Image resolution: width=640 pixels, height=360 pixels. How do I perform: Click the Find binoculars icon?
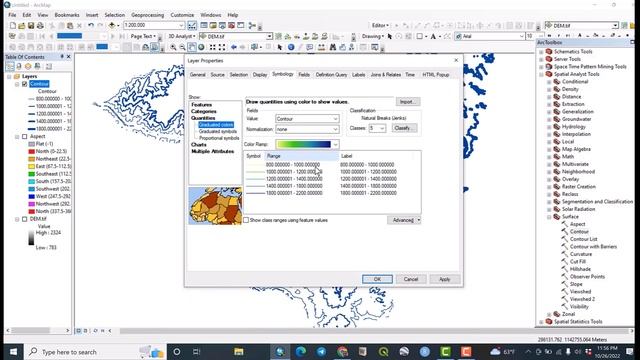[x=333, y=47]
